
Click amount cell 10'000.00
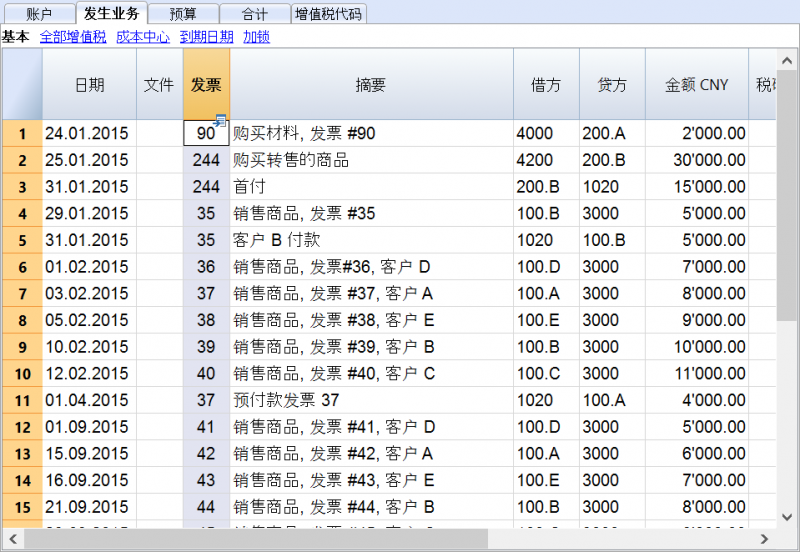coord(697,347)
